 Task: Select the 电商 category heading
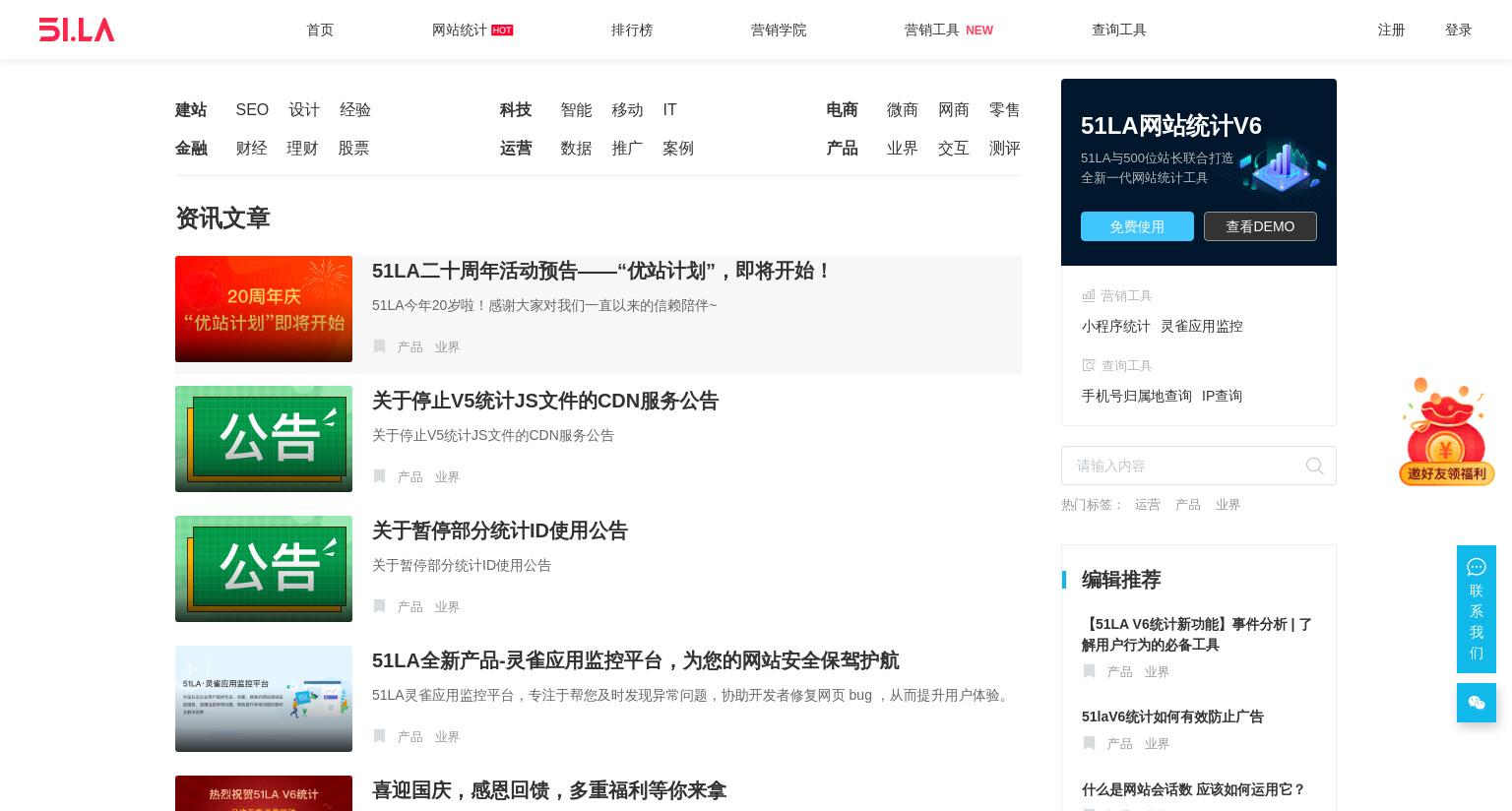pos(843,109)
